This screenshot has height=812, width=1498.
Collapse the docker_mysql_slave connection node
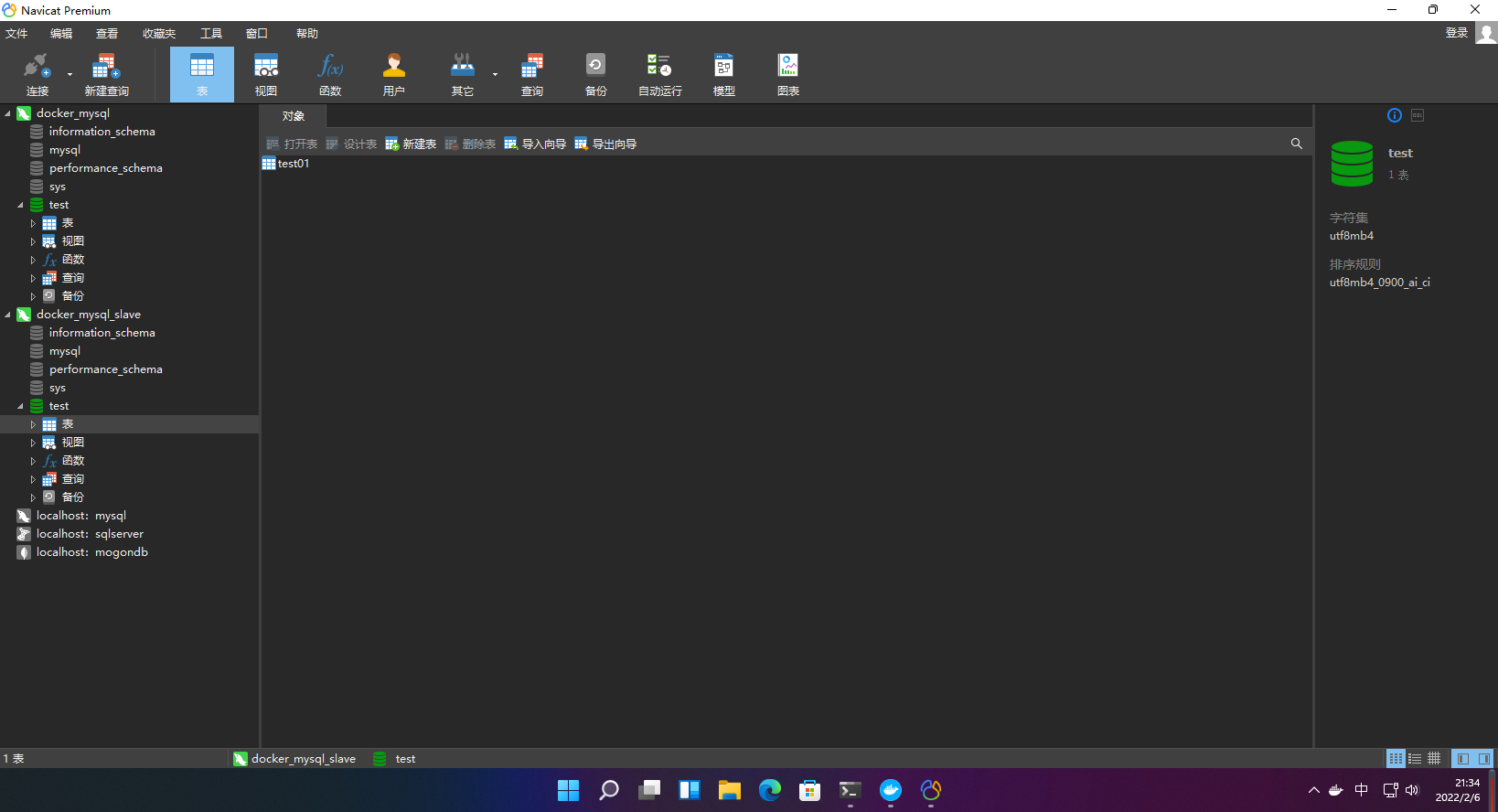7,315
